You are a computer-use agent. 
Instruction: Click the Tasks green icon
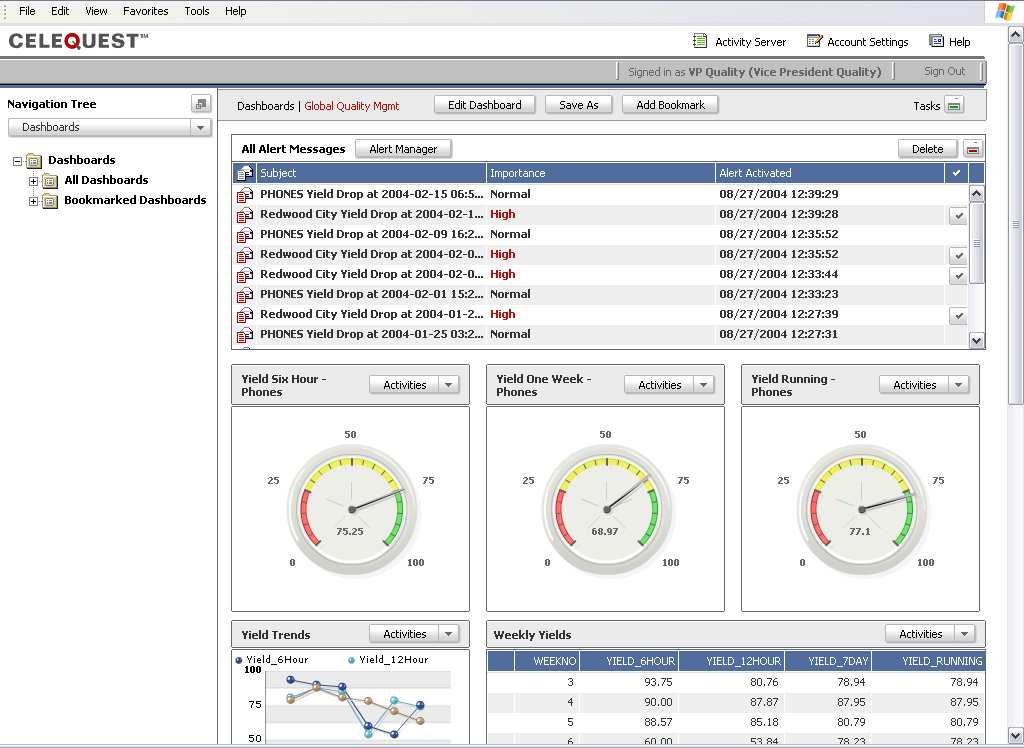[x=954, y=105]
